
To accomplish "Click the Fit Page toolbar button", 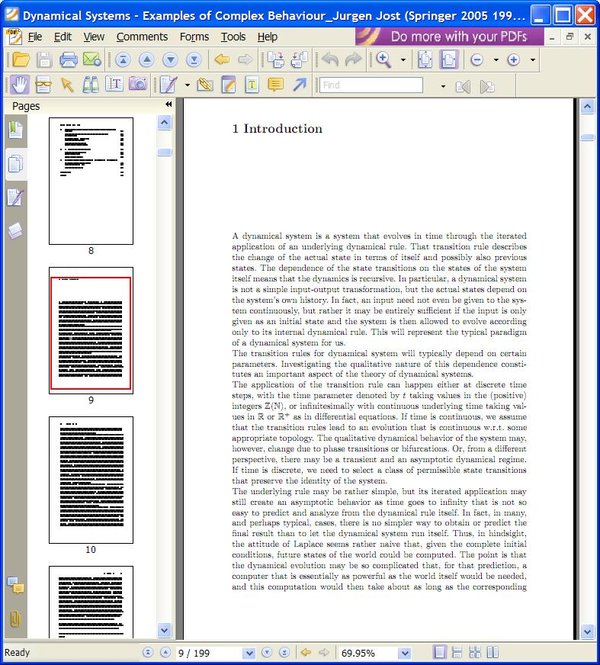I will pyautogui.click(x=425, y=60).
